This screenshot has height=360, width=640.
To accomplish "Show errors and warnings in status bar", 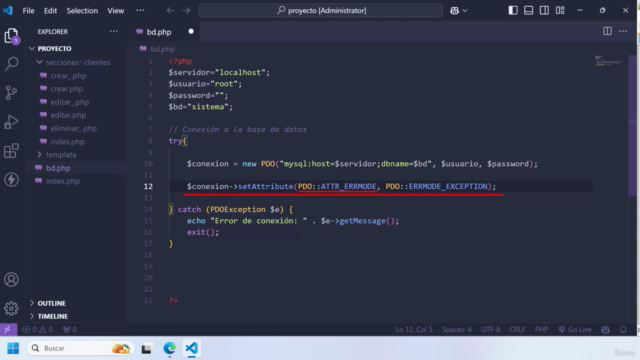I will [x=38, y=329].
